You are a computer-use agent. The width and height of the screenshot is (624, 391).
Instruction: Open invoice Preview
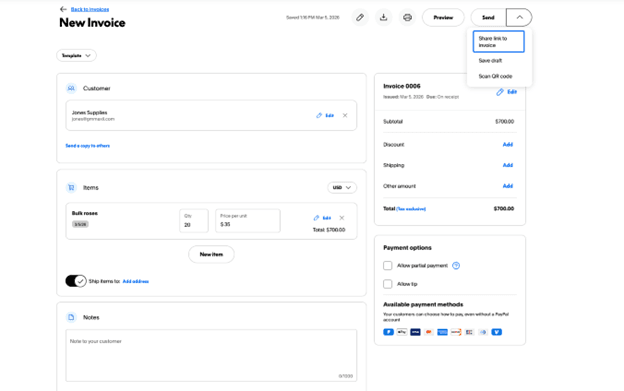coord(443,18)
